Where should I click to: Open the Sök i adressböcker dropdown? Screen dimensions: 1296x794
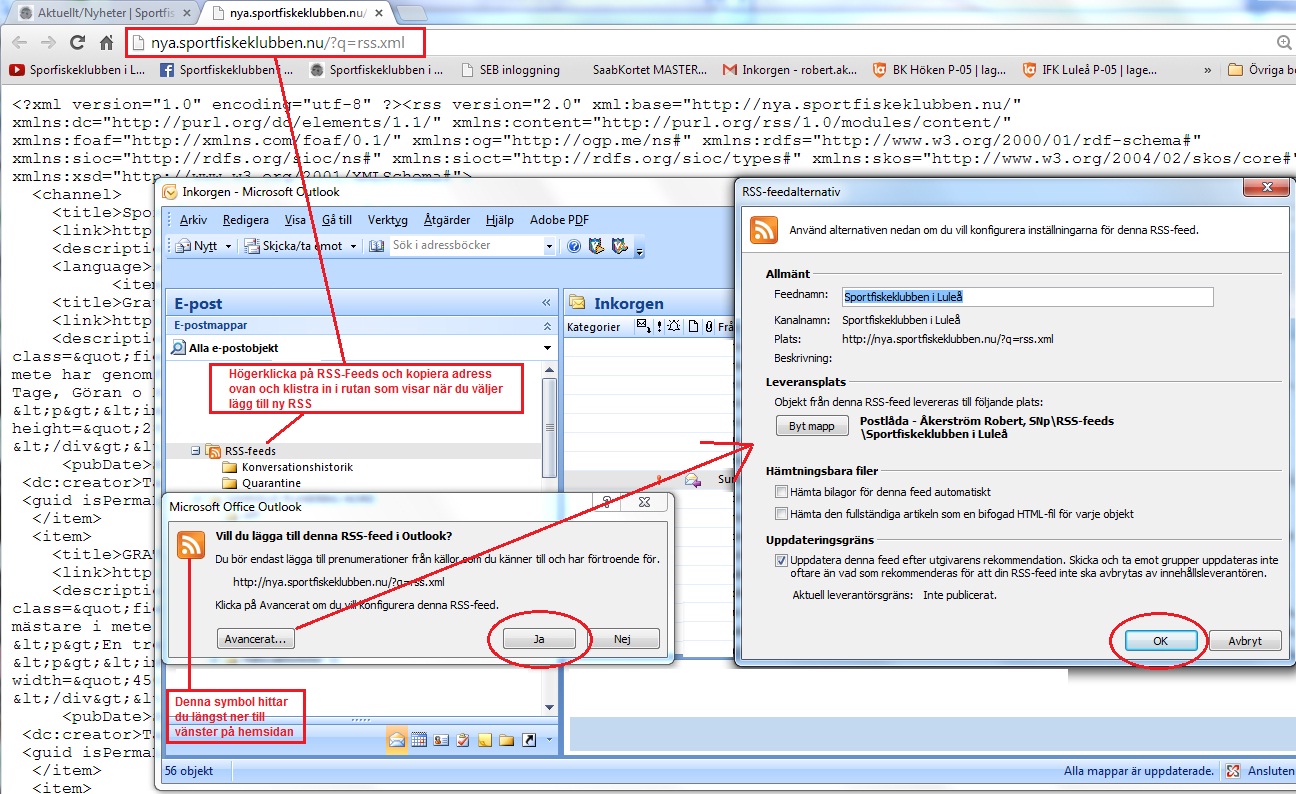click(x=549, y=246)
